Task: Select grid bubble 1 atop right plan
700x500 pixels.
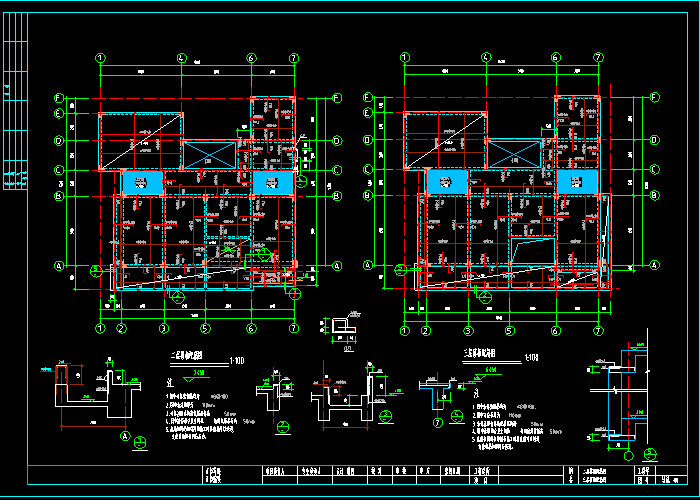Action: (x=405, y=58)
